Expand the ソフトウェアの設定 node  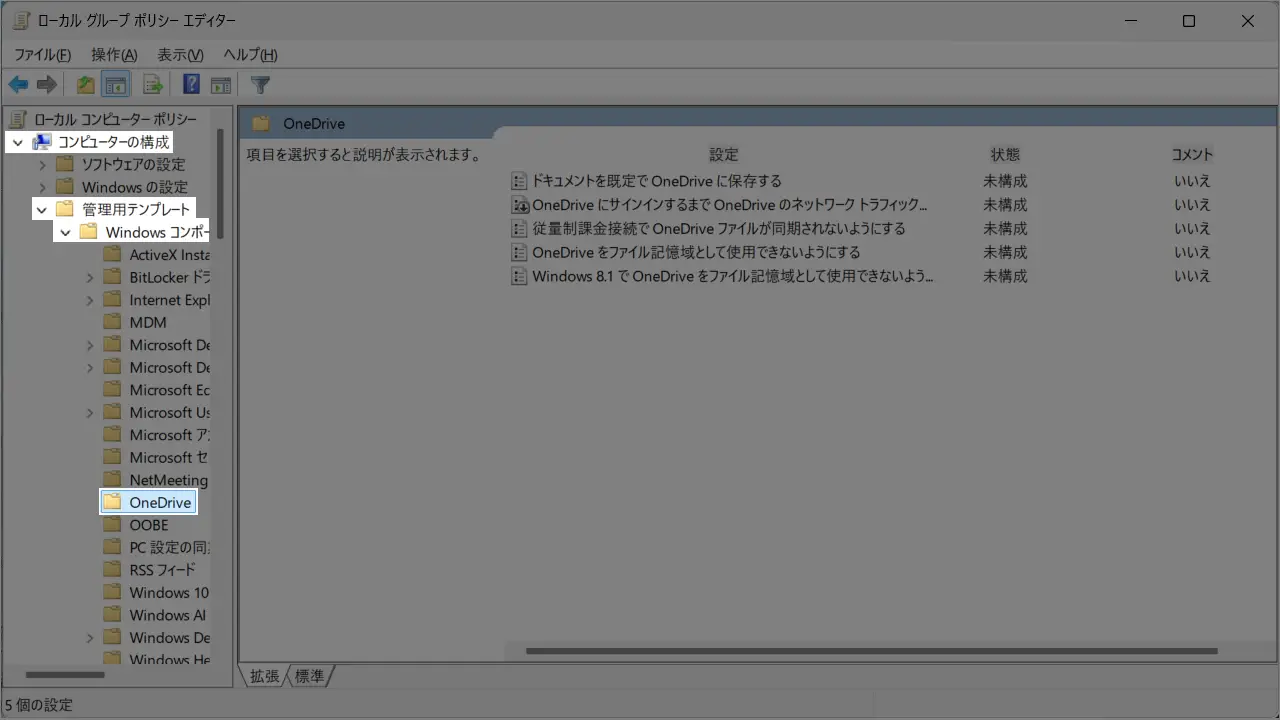pos(42,164)
